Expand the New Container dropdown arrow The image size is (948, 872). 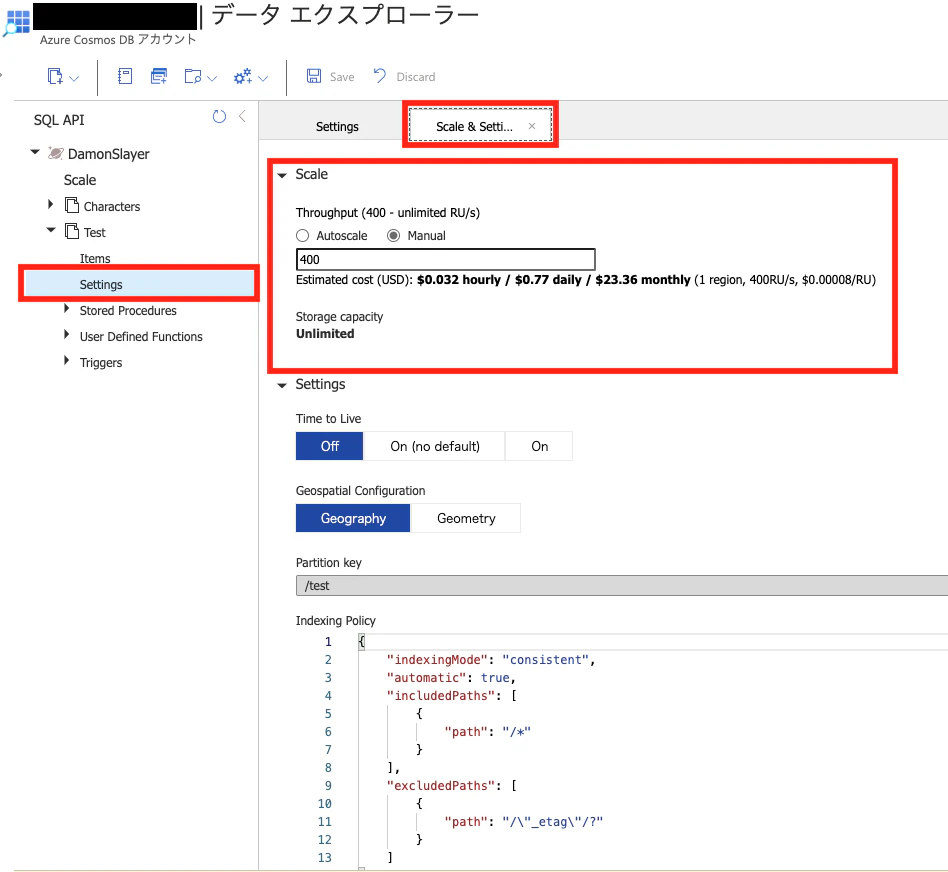74,78
